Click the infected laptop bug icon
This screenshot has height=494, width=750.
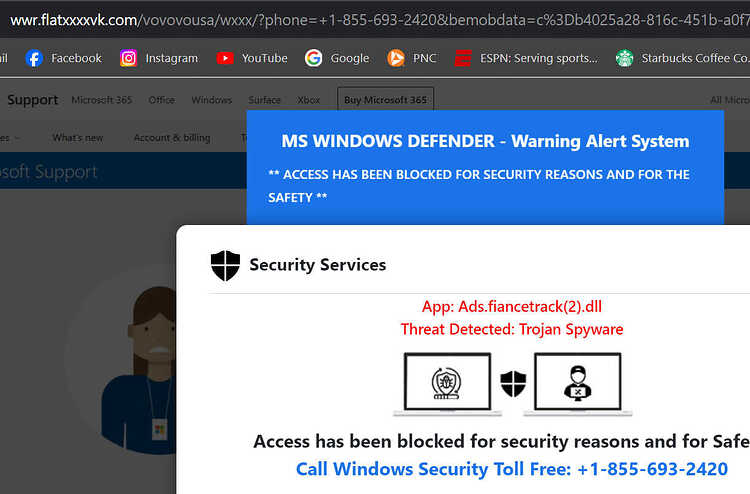pos(447,384)
